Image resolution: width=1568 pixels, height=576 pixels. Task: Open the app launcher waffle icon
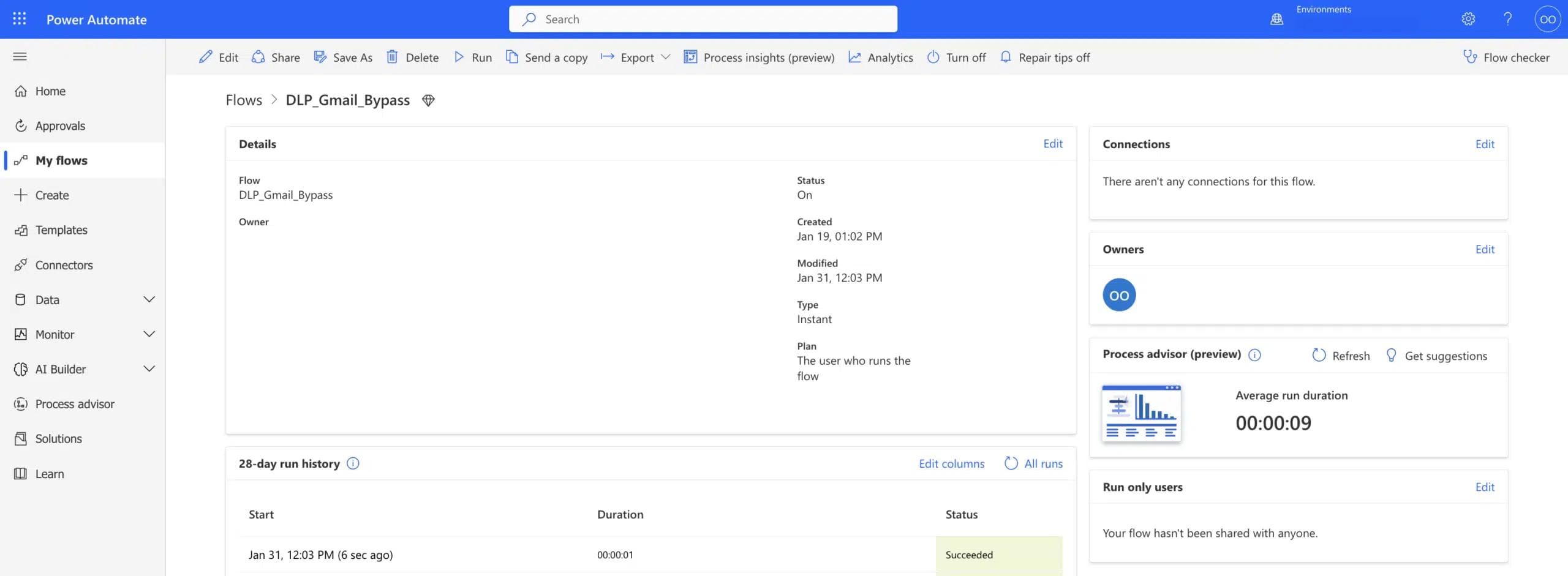pyautogui.click(x=19, y=19)
